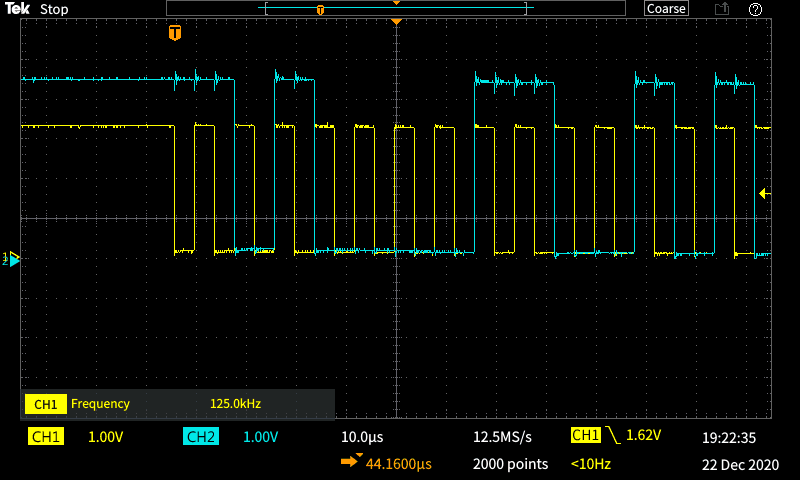The width and height of the screenshot is (800, 480).
Task: Click the save/export icon in top bar
Action: 721,9
